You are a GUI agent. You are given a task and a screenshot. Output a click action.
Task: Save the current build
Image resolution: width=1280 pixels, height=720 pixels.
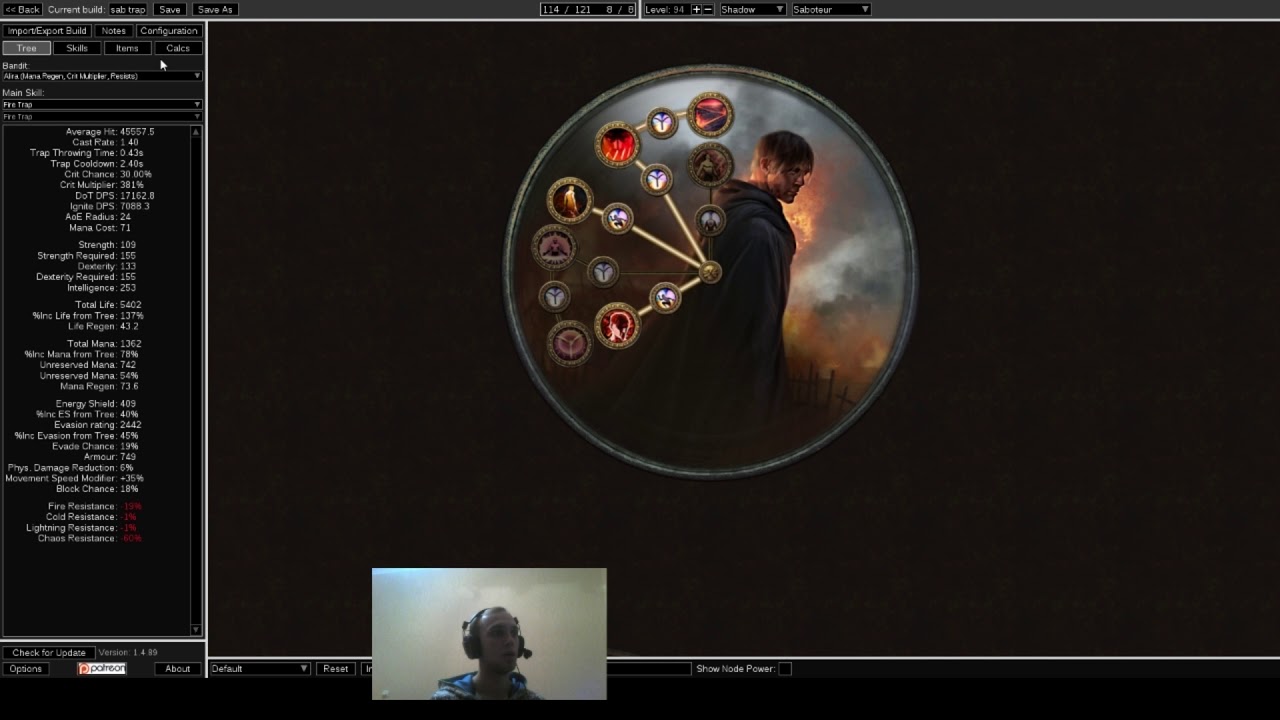[x=170, y=9]
